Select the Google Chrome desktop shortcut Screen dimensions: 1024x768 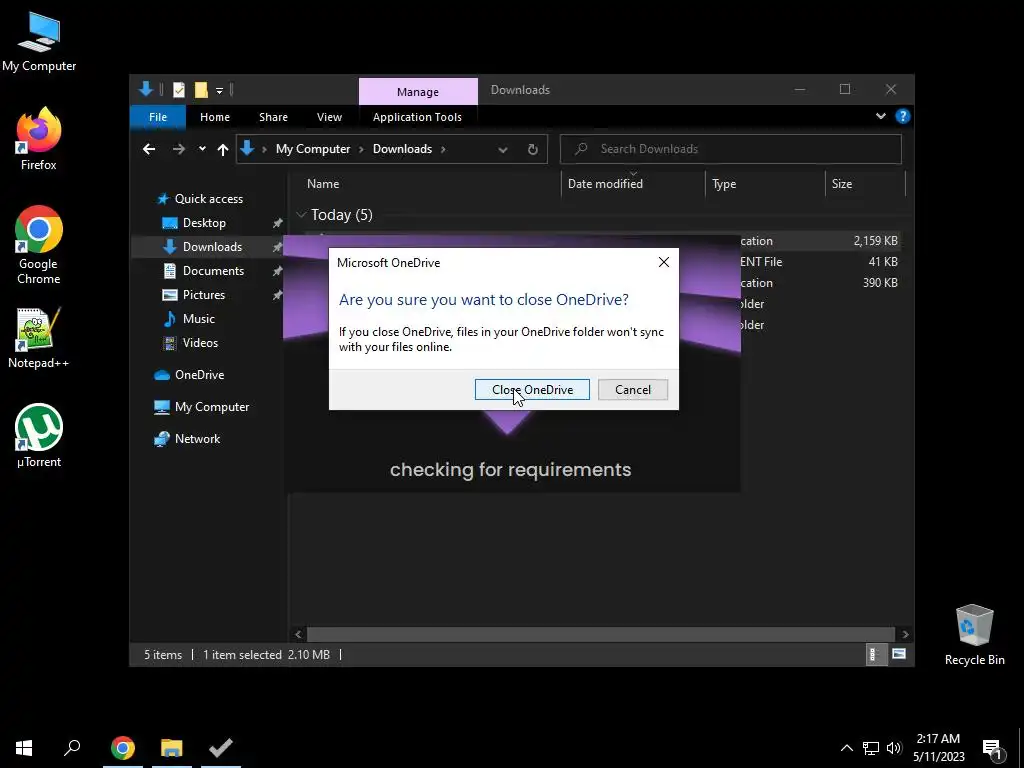tap(39, 246)
